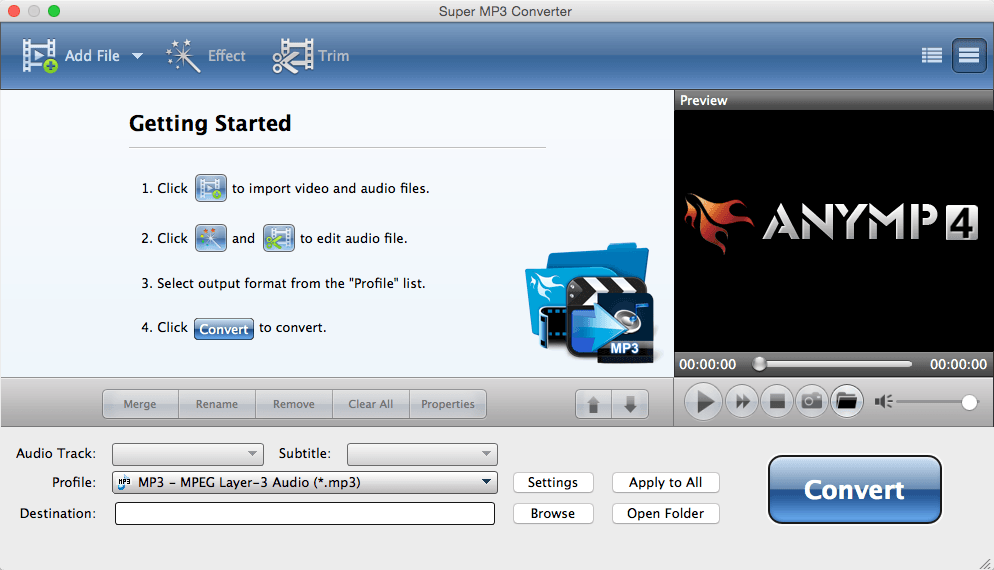Image resolution: width=994 pixels, height=570 pixels.
Task: Click the MP3 converter folder graphic
Action: pyautogui.click(x=591, y=303)
